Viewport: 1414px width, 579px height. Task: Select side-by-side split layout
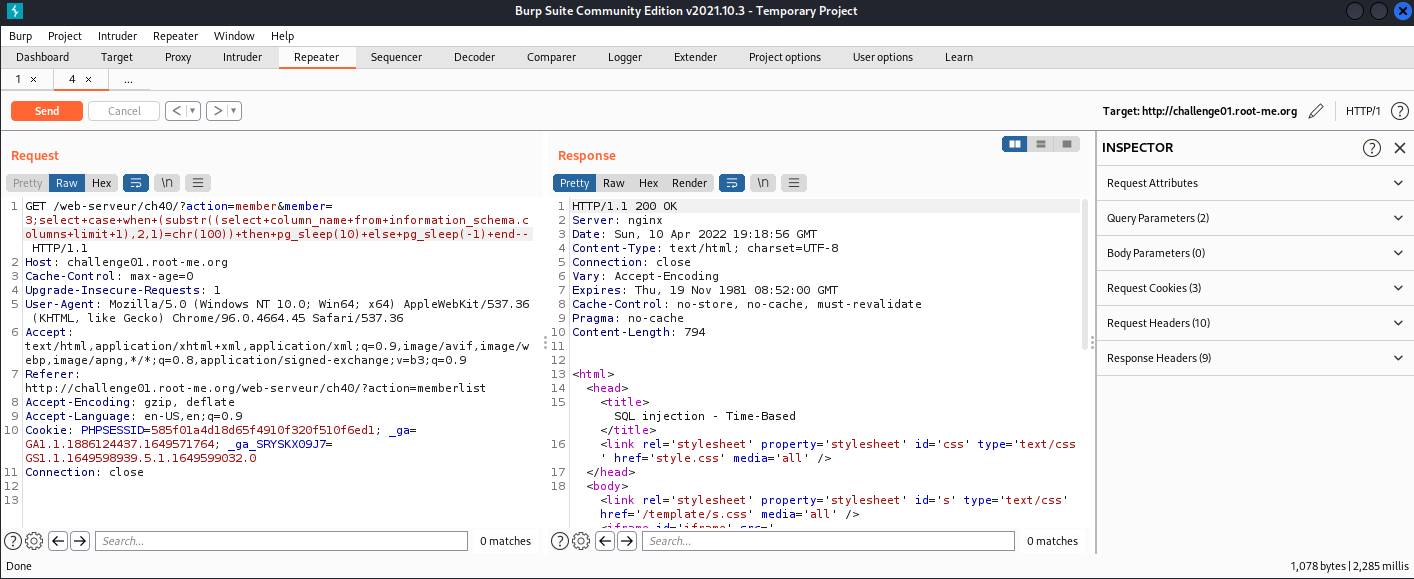pyautogui.click(x=1015, y=144)
